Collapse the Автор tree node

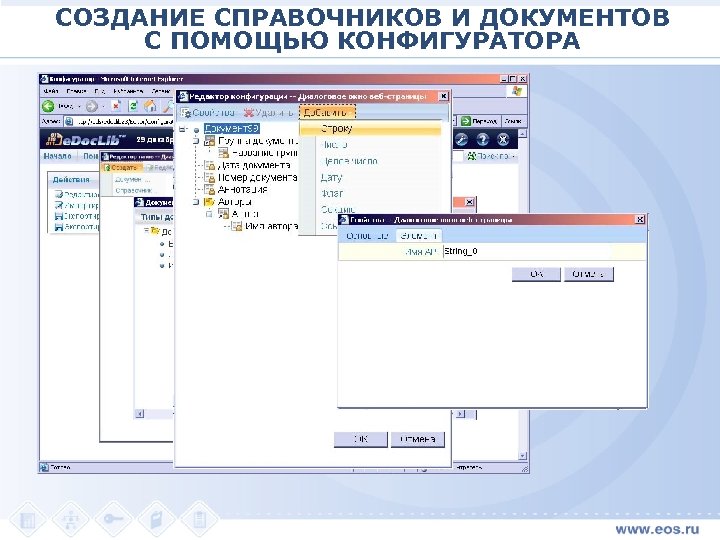click(210, 214)
